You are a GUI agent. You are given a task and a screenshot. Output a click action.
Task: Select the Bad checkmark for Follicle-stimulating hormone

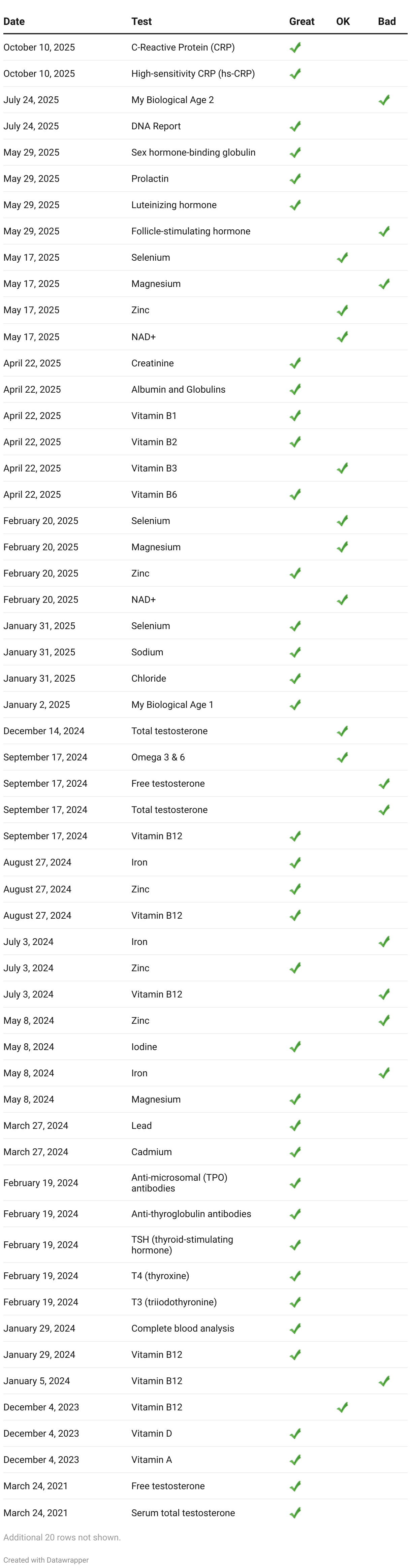[384, 231]
